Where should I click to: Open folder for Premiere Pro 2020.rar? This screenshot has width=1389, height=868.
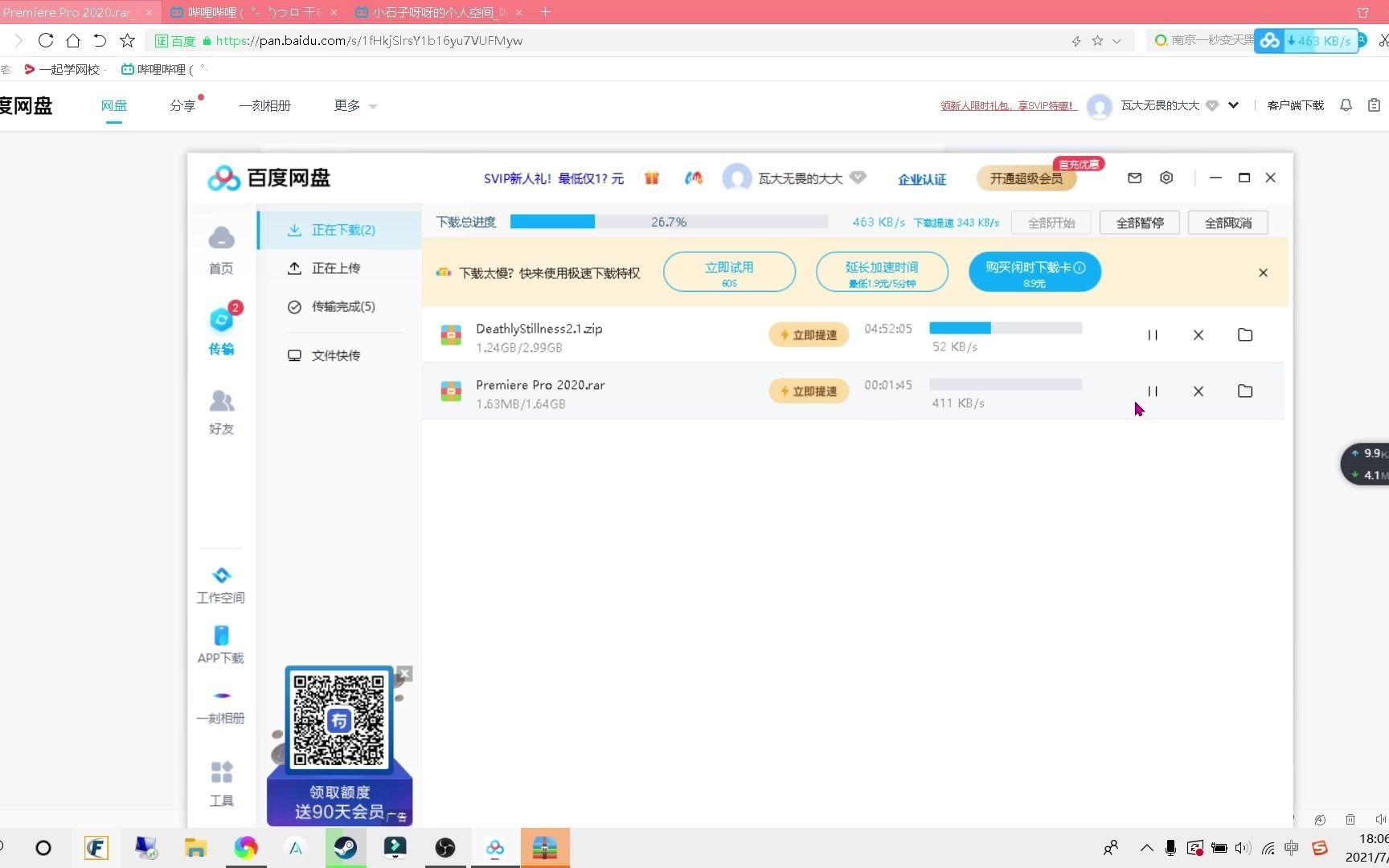point(1245,391)
